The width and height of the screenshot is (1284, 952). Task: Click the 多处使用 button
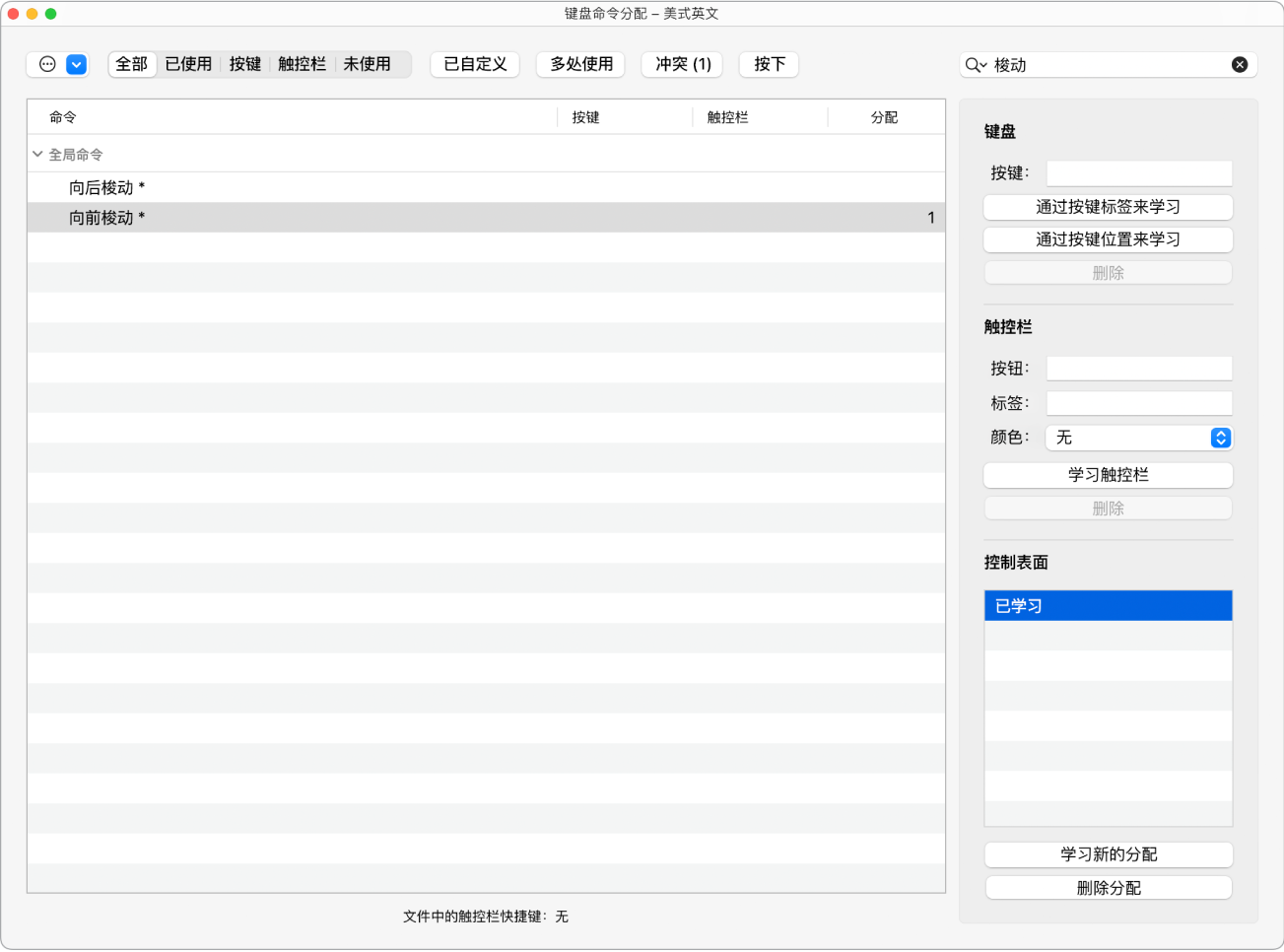tap(580, 64)
